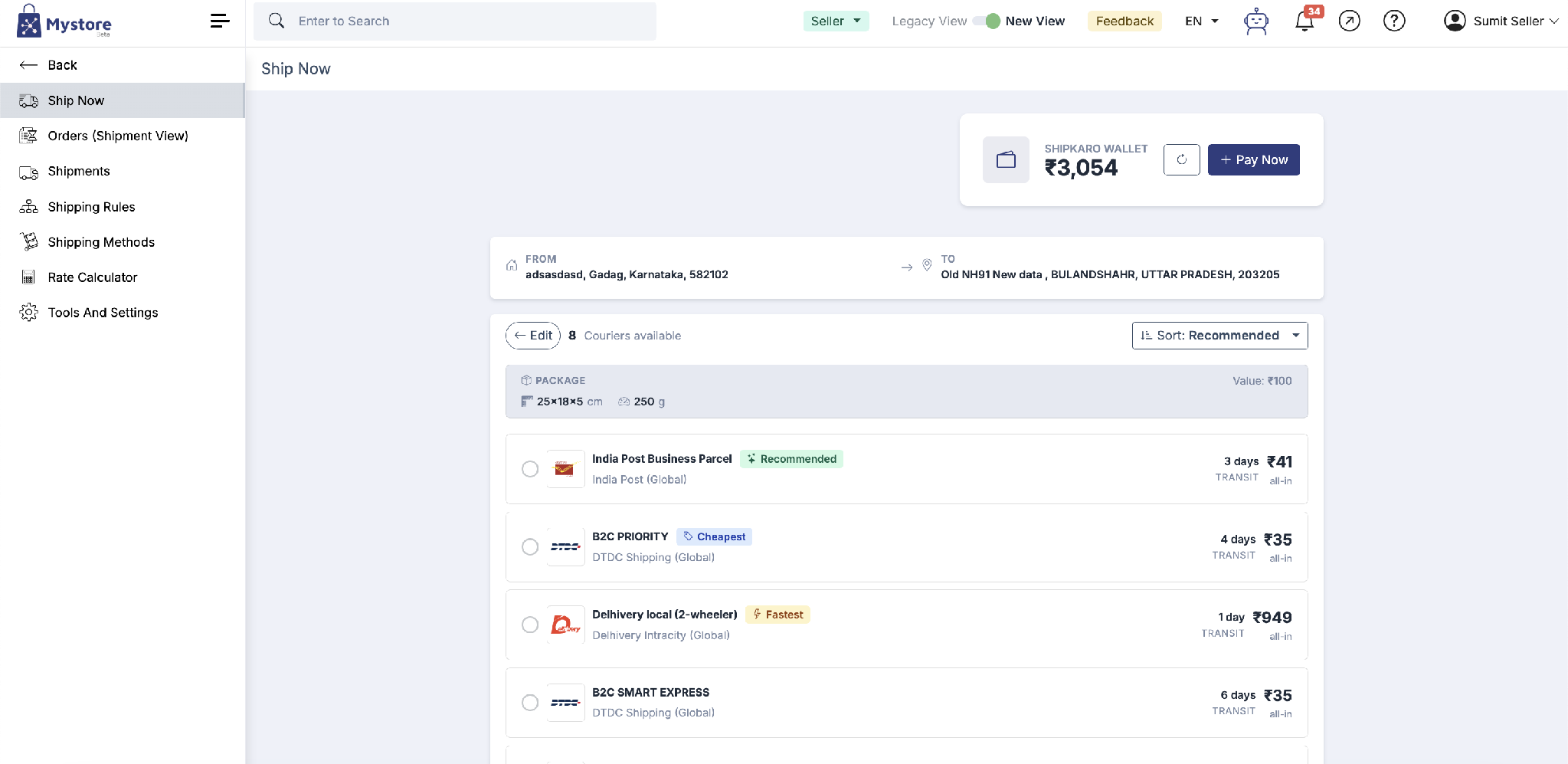The image size is (1568, 764).
Task: Click the Feedback button
Action: (x=1124, y=21)
